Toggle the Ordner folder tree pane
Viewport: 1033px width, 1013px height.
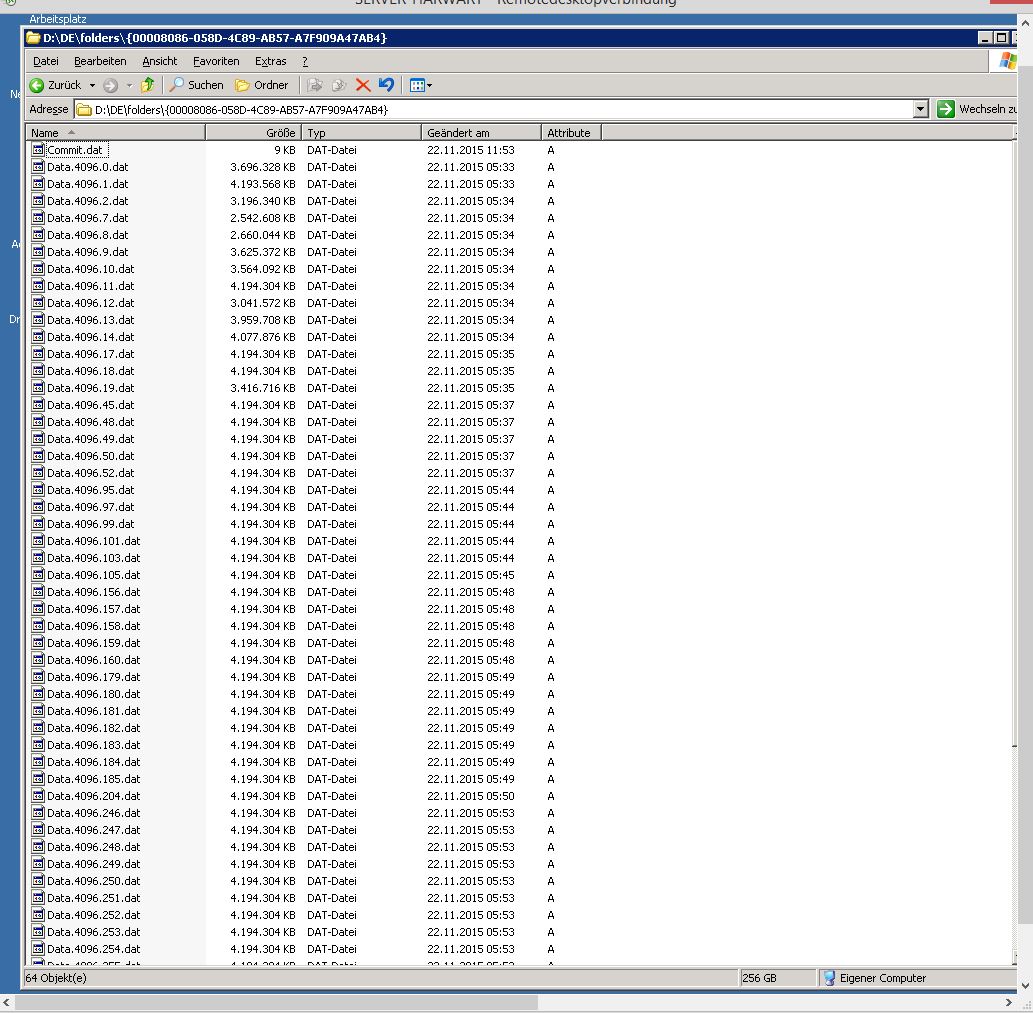point(261,85)
